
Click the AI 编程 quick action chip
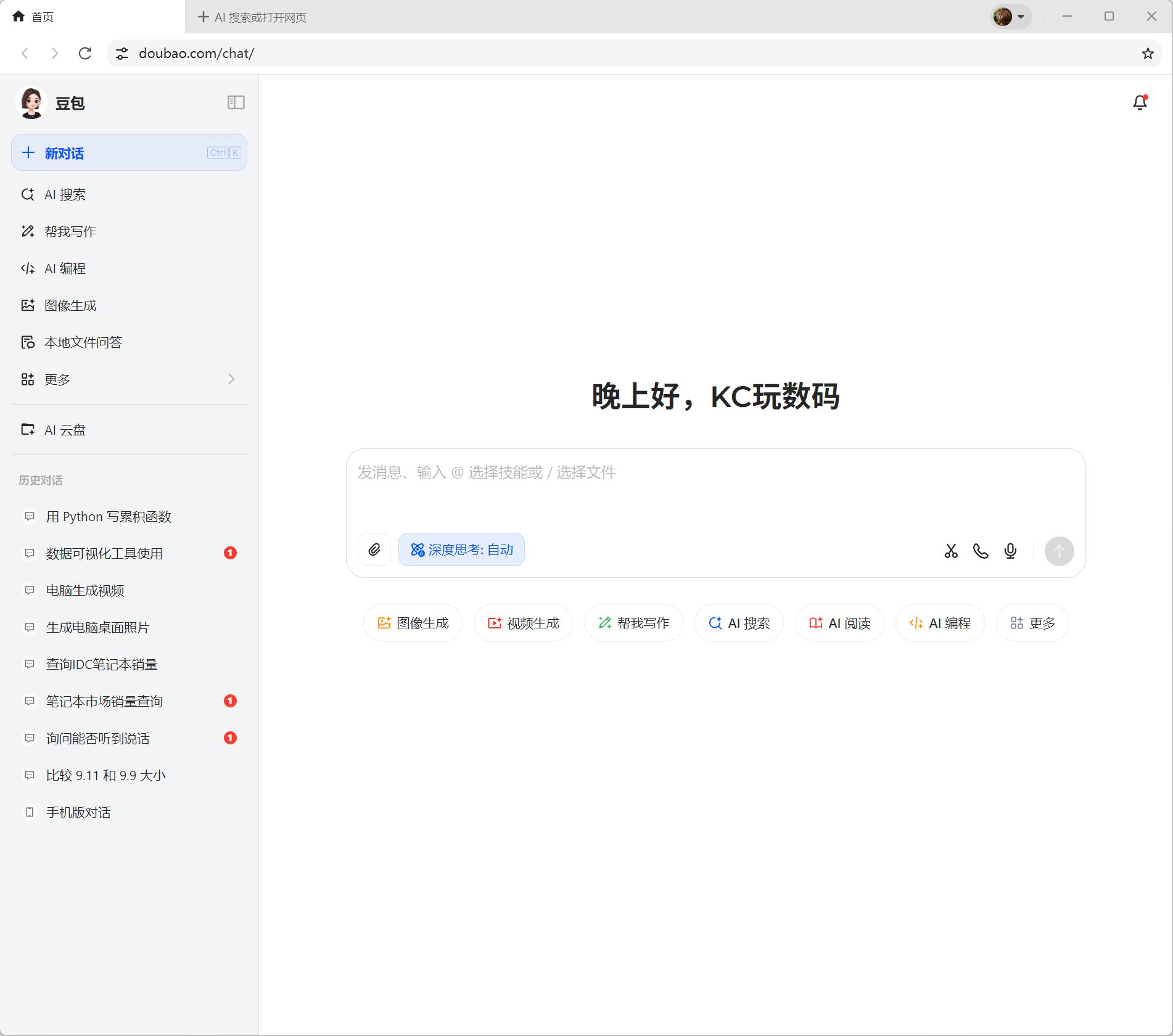pos(940,623)
